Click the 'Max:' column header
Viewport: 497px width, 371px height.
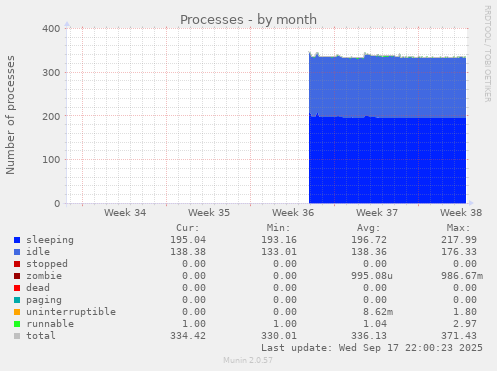[459, 228]
